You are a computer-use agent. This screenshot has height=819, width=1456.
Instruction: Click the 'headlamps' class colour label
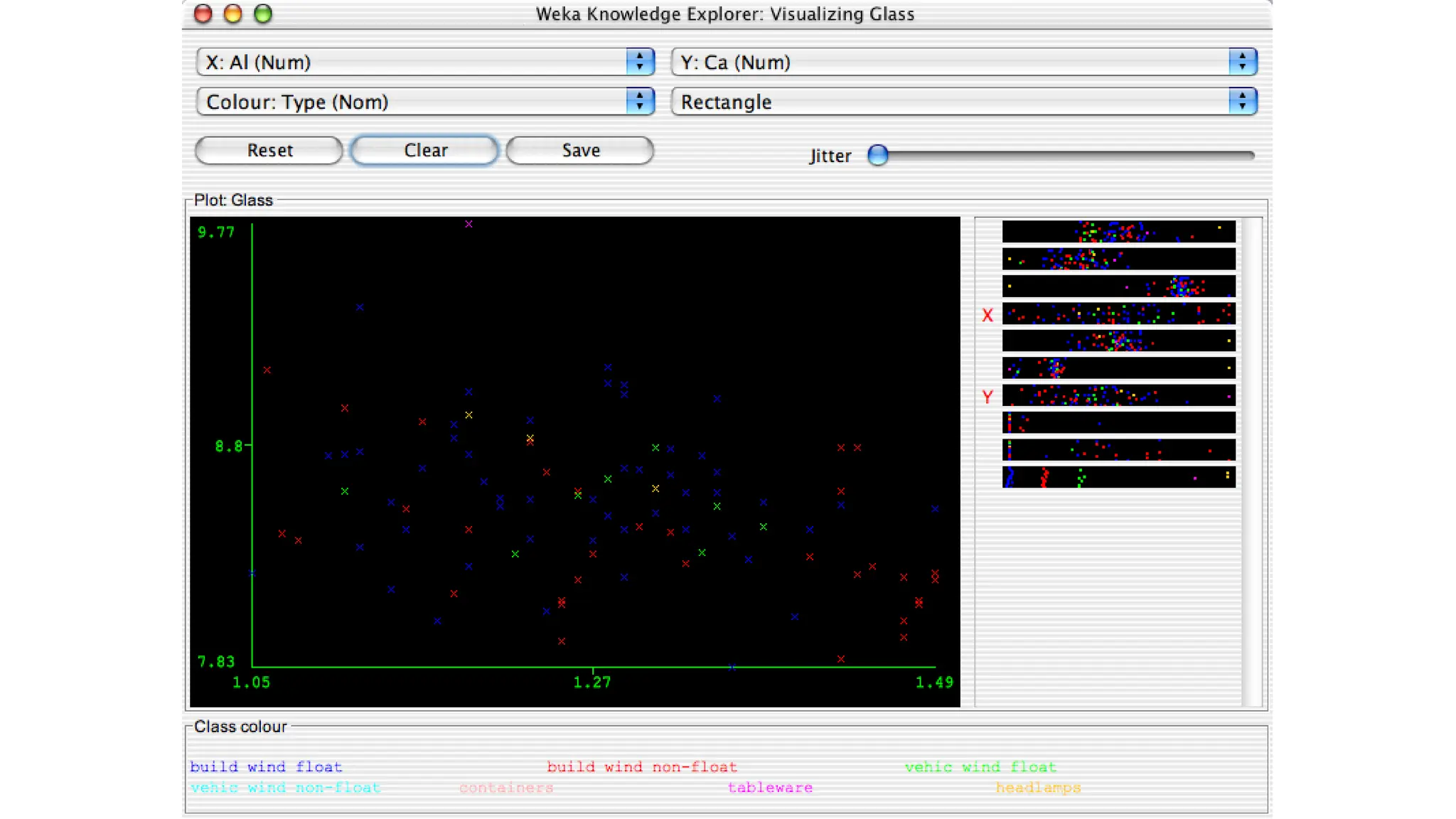tap(1038, 788)
